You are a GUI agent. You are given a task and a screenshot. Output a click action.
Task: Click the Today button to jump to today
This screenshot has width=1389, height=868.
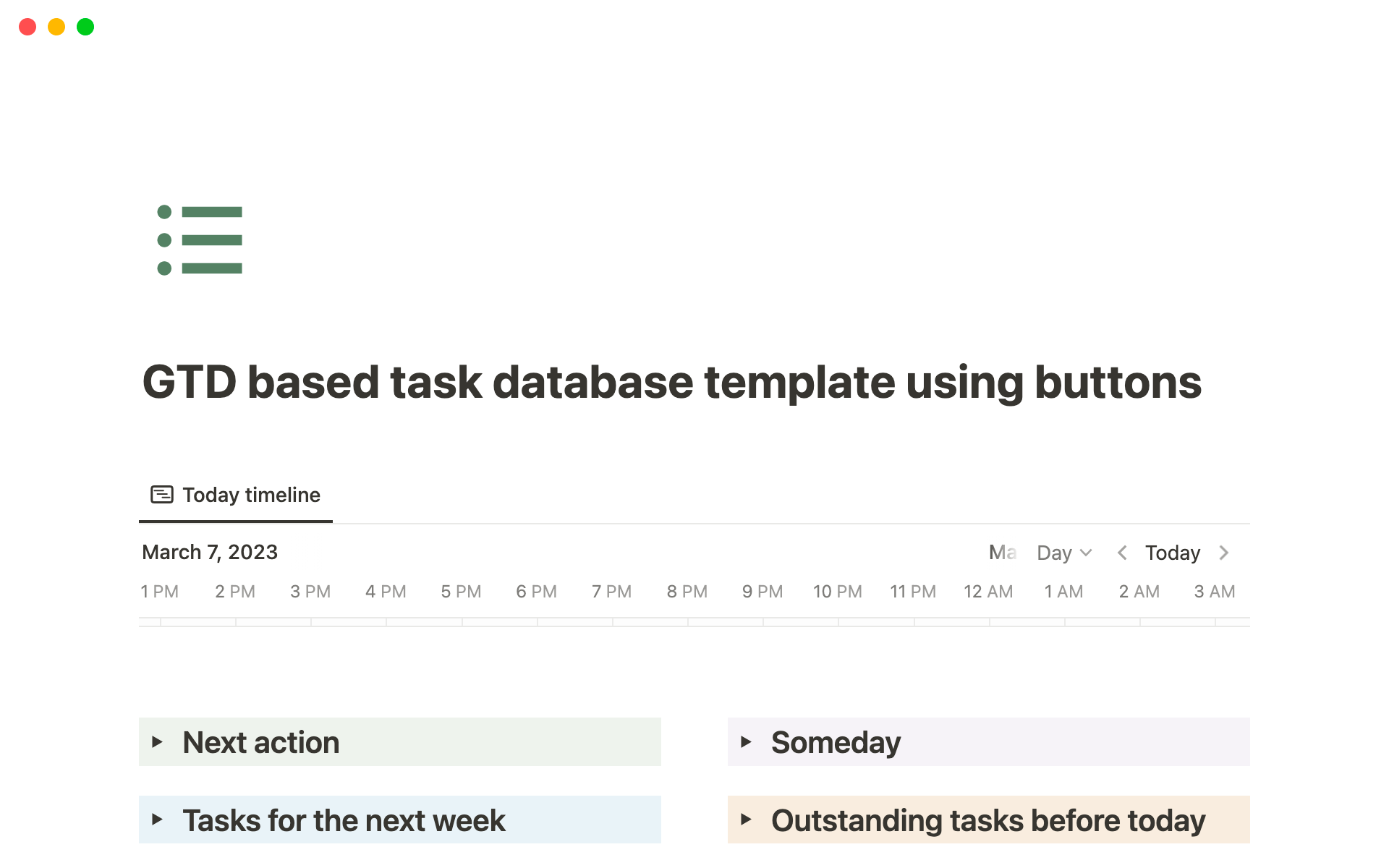pyautogui.click(x=1172, y=552)
